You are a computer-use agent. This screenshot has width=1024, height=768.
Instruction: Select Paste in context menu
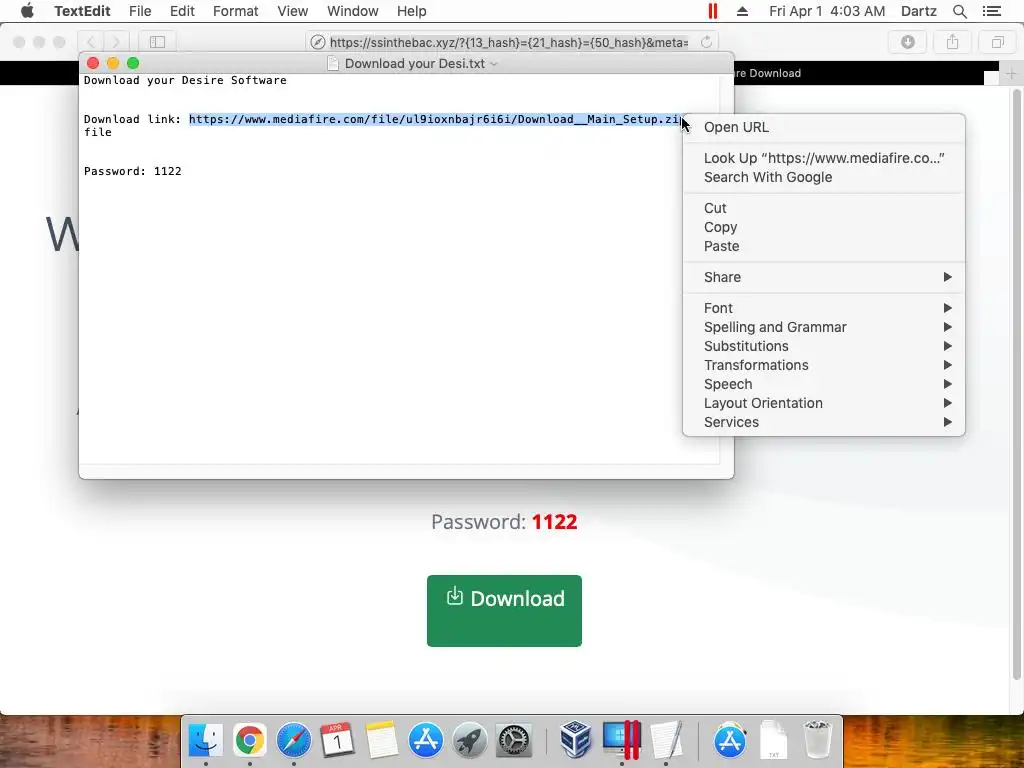(824, 246)
